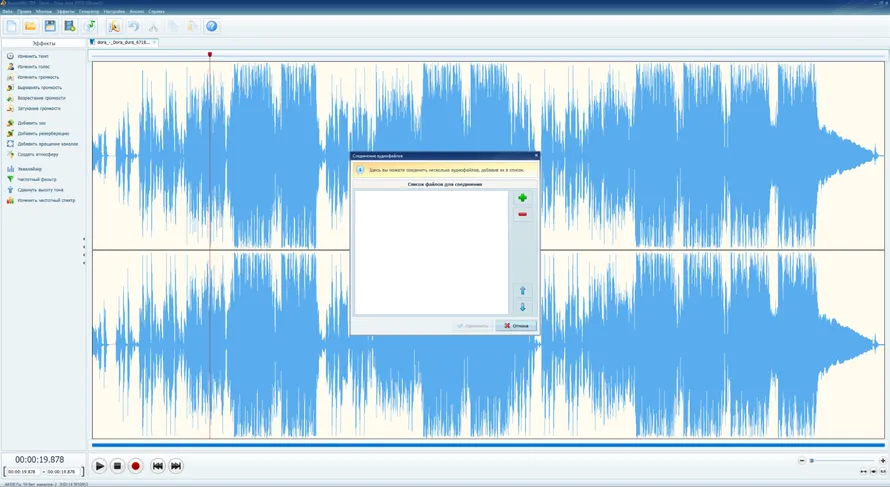Click the Play button
Screen dimensions: 890x487
[x=99, y=466]
